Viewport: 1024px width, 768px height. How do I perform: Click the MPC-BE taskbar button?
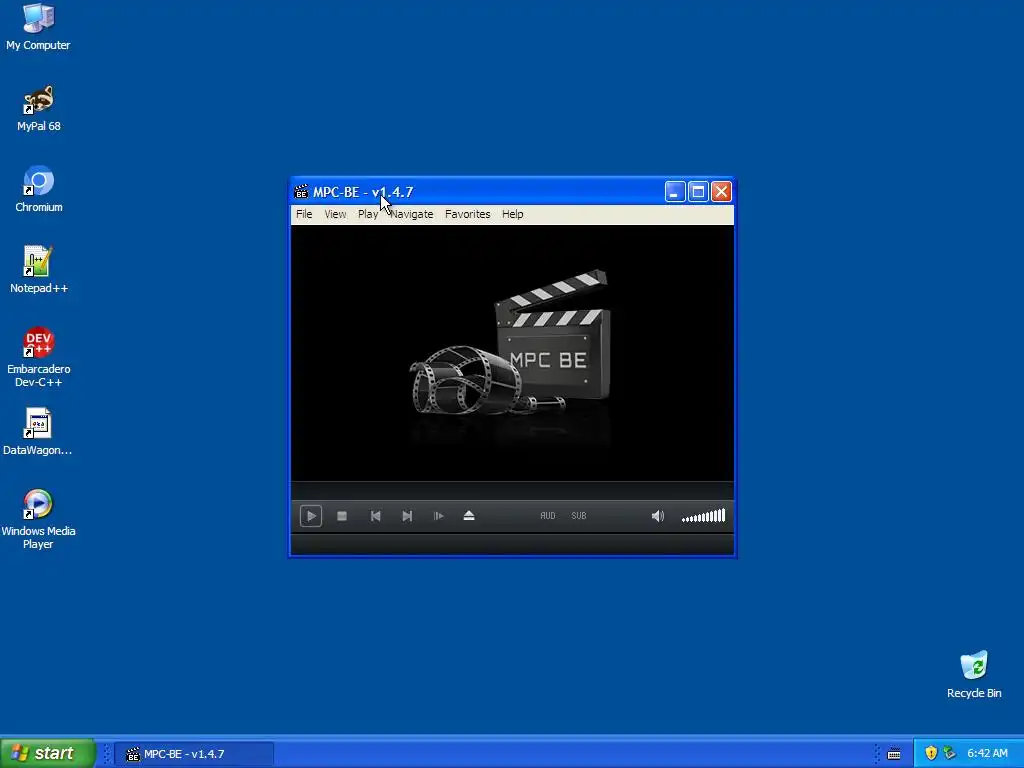coord(194,754)
